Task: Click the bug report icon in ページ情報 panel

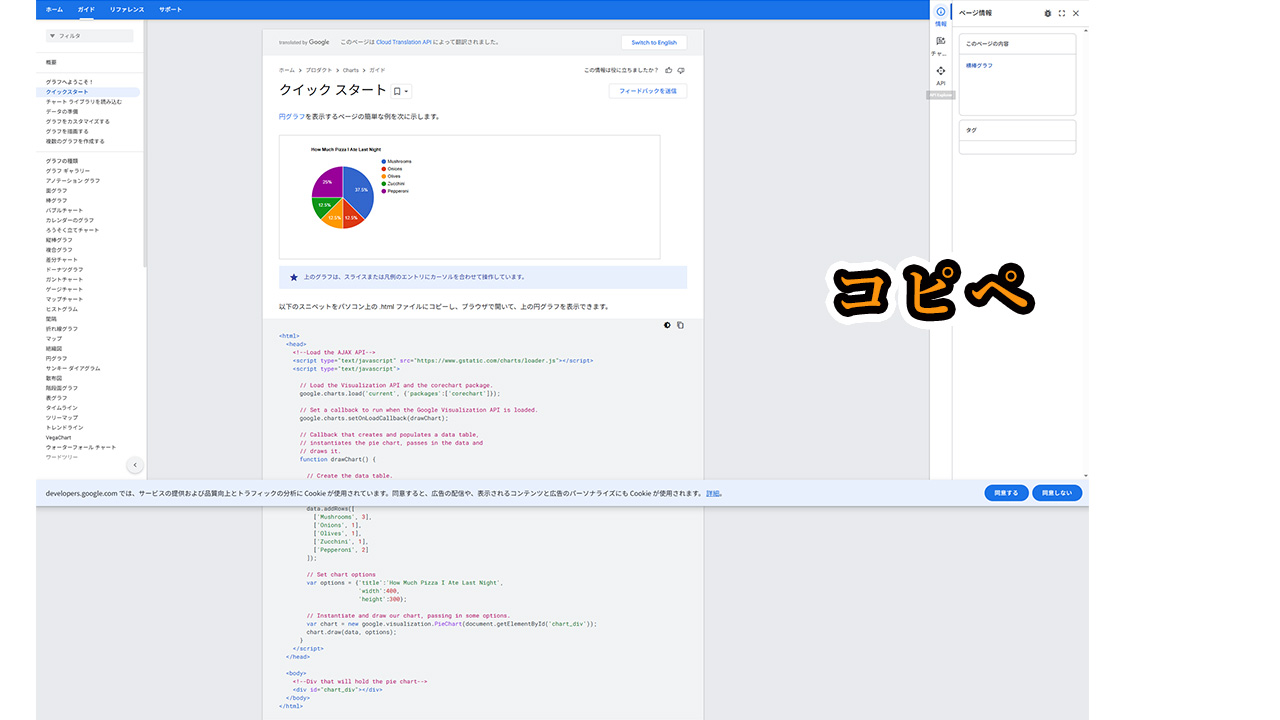Action: 1047,13
